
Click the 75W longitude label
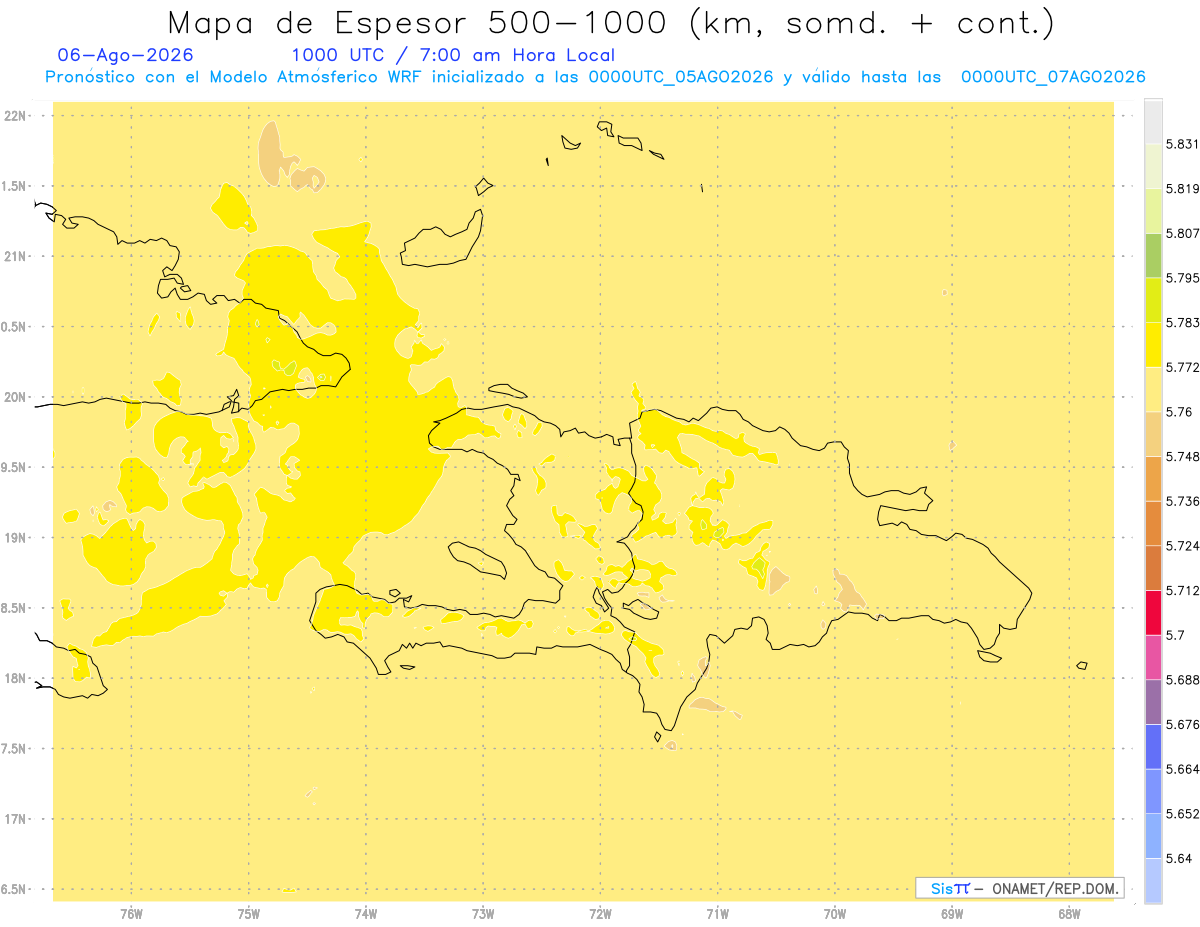tap(248, 914)
